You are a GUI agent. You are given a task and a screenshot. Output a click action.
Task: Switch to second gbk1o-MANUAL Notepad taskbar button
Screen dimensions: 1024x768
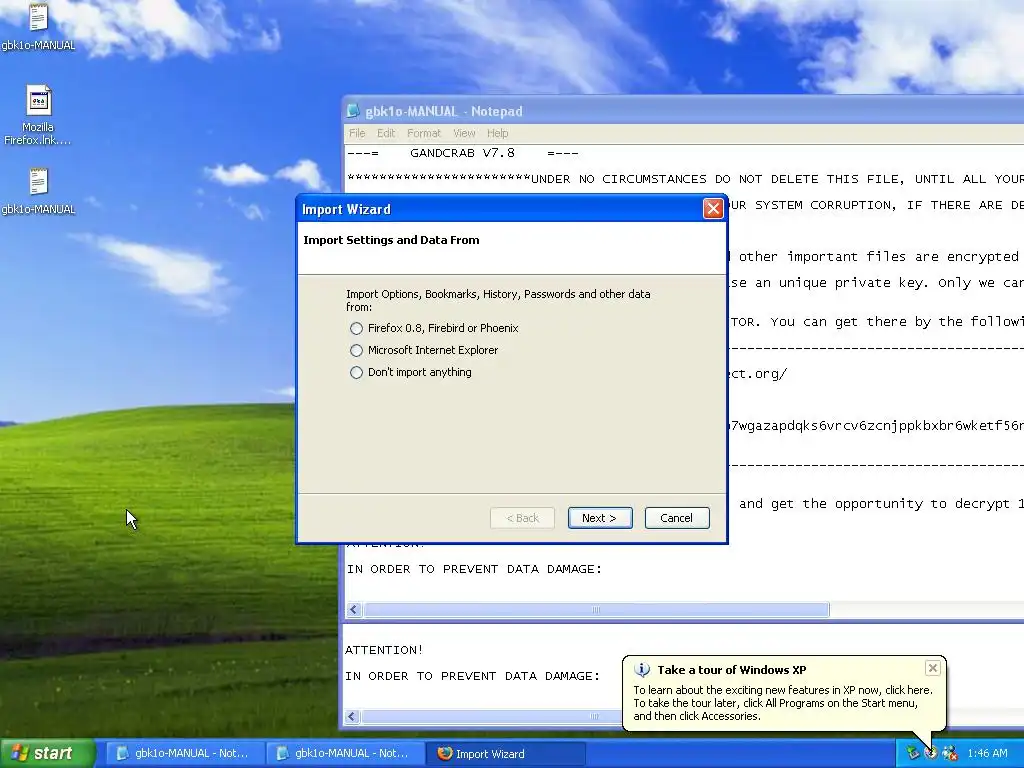tap(344, 753)
